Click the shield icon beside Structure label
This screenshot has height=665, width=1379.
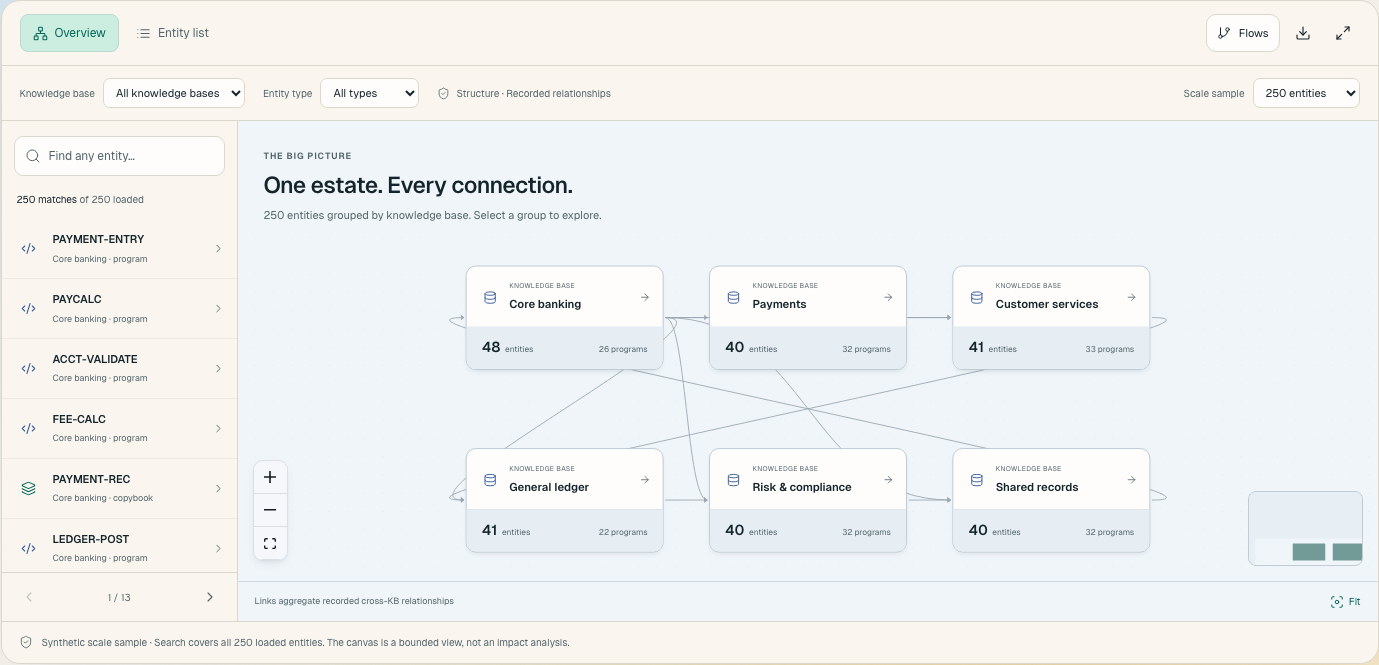click(443, 93)
